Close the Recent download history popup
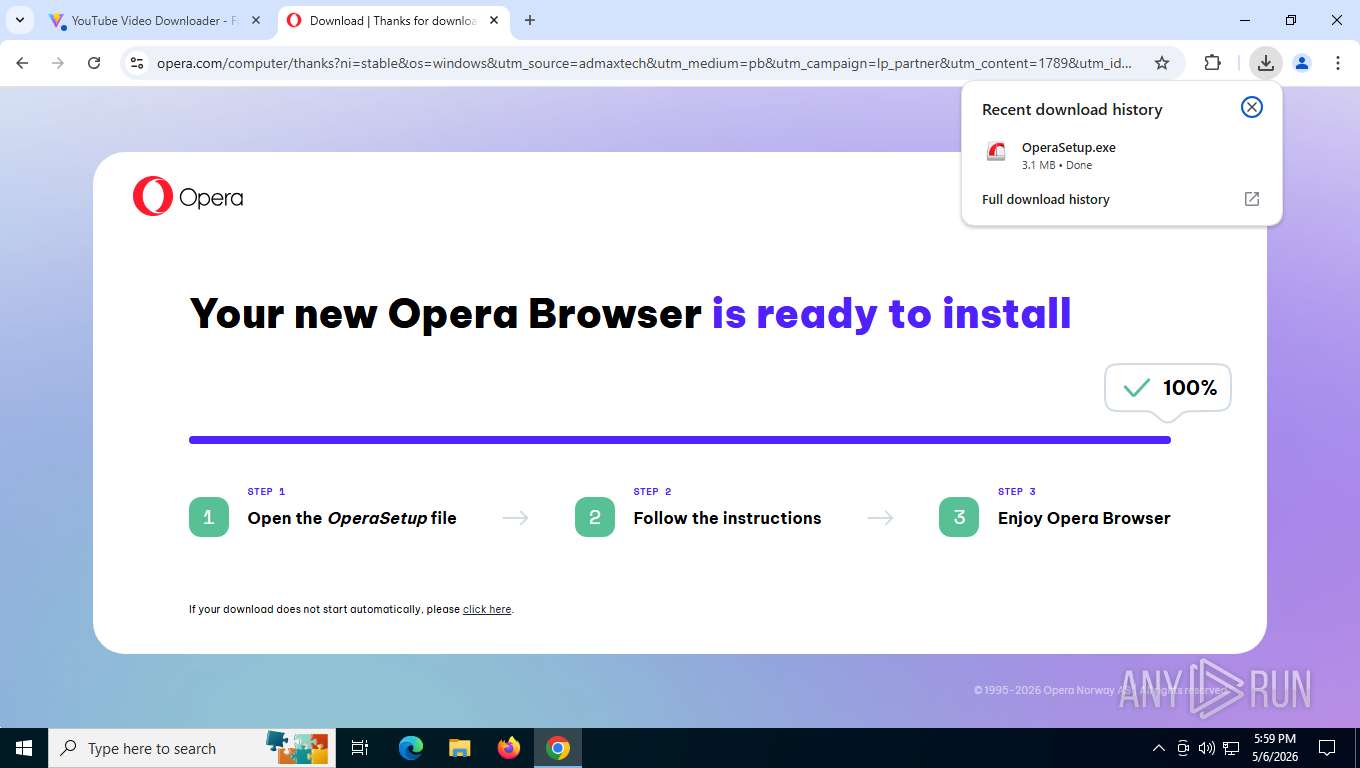1360x768 pixels. (1252, 107)
